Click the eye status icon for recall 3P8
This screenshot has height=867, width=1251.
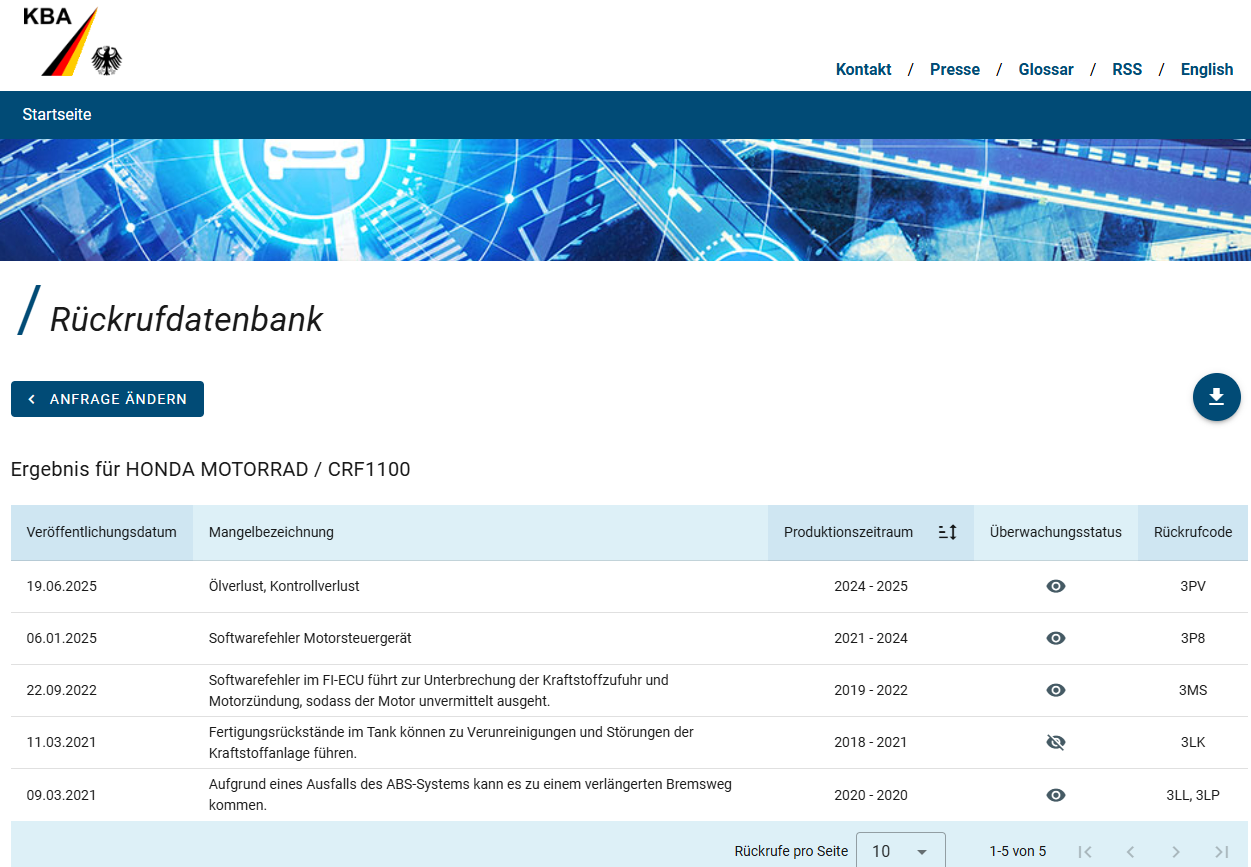[1055, 638]
